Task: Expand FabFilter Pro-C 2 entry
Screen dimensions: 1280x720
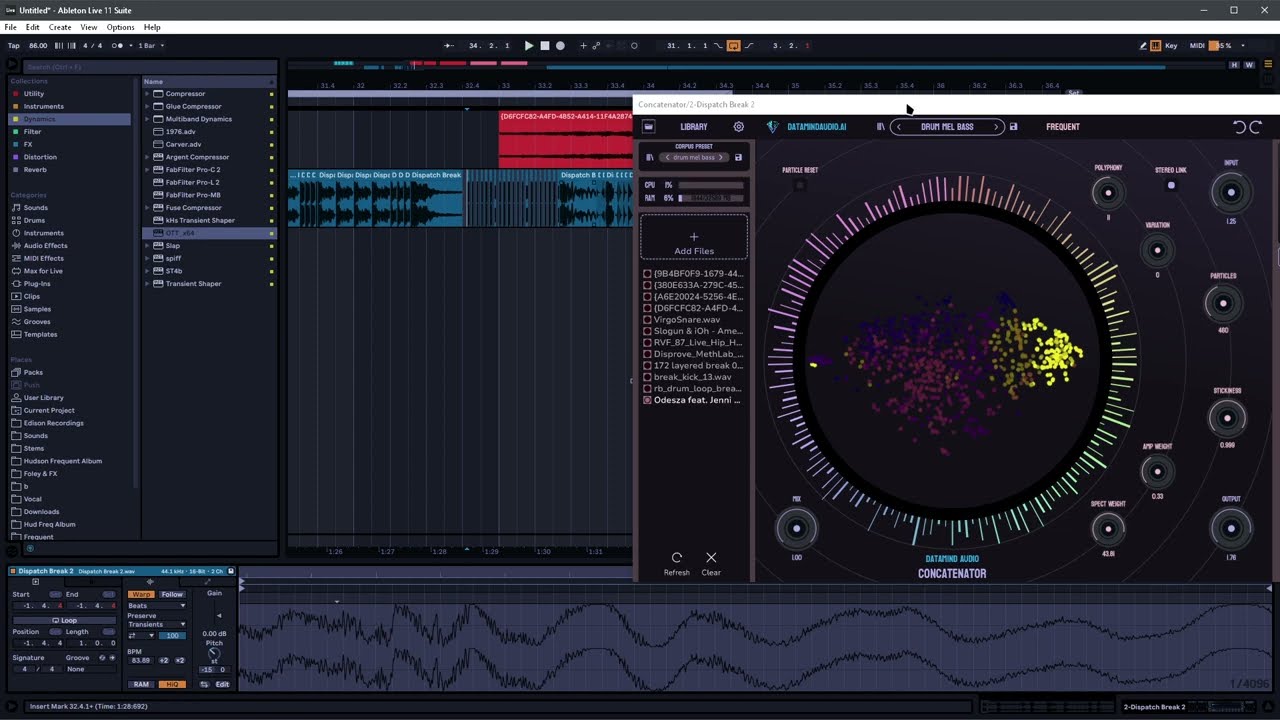Action: (147, 170)
